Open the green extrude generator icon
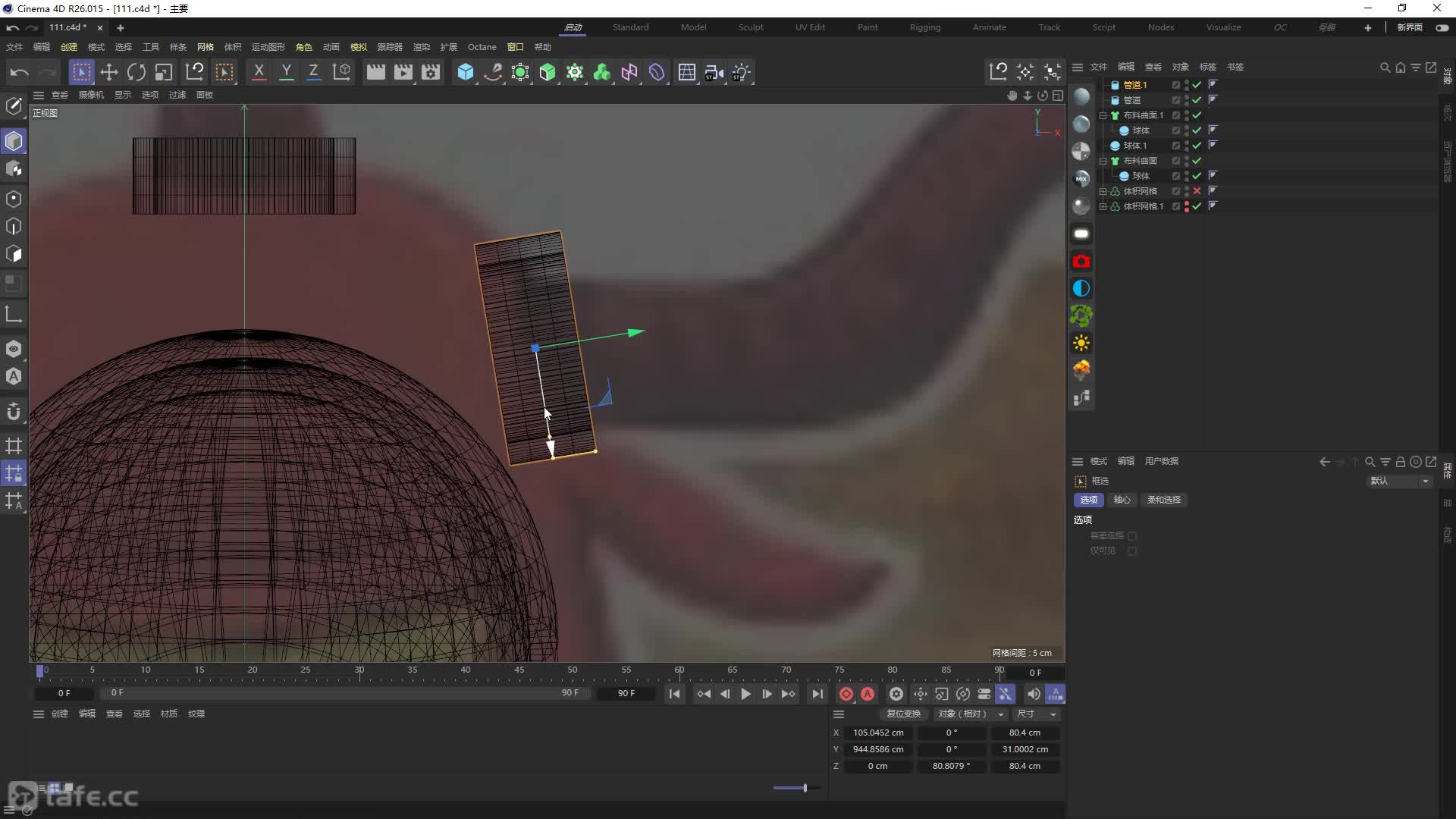The width and height of the screenshot is (1456, 819). 548,72
